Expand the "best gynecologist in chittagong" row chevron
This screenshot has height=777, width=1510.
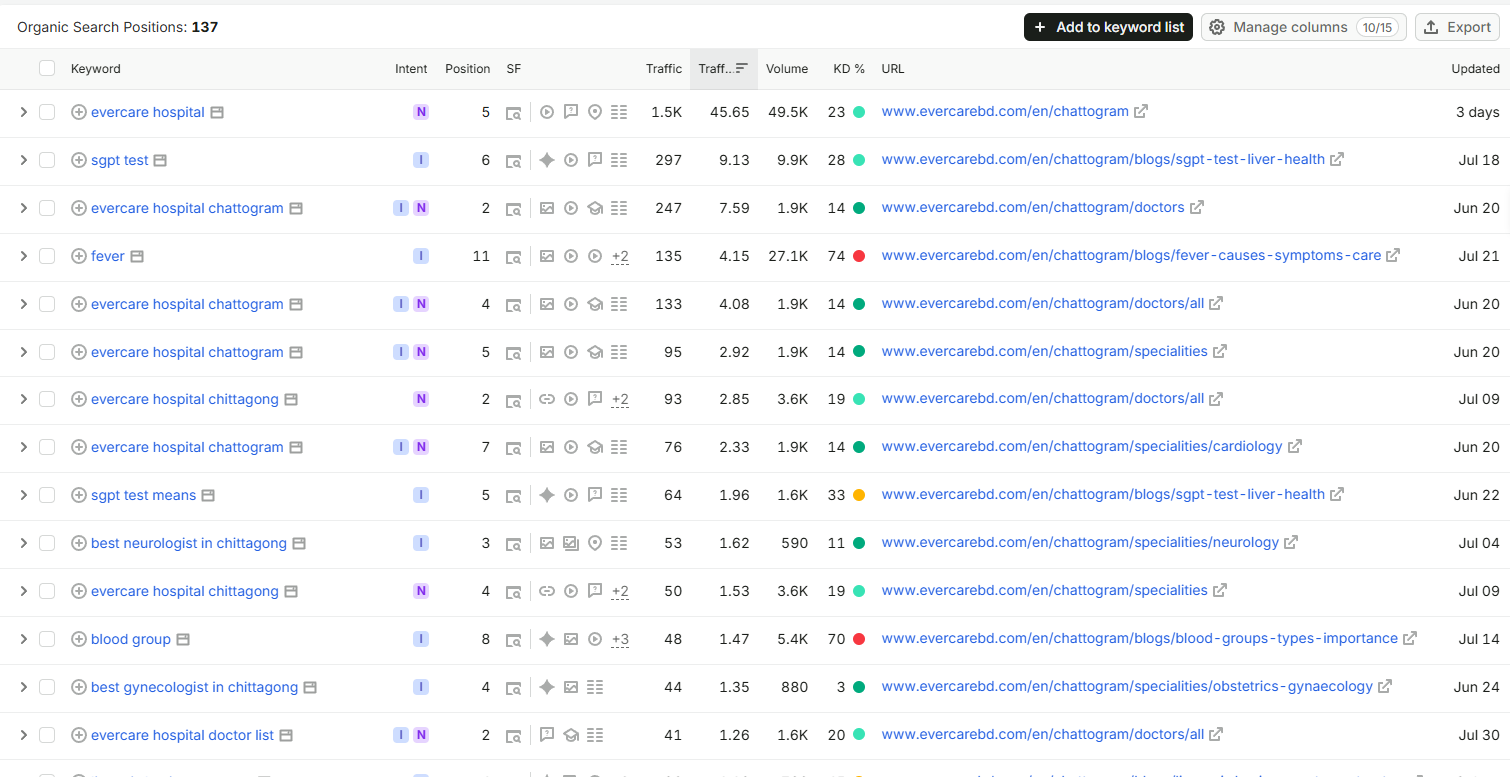click(24, 687)
